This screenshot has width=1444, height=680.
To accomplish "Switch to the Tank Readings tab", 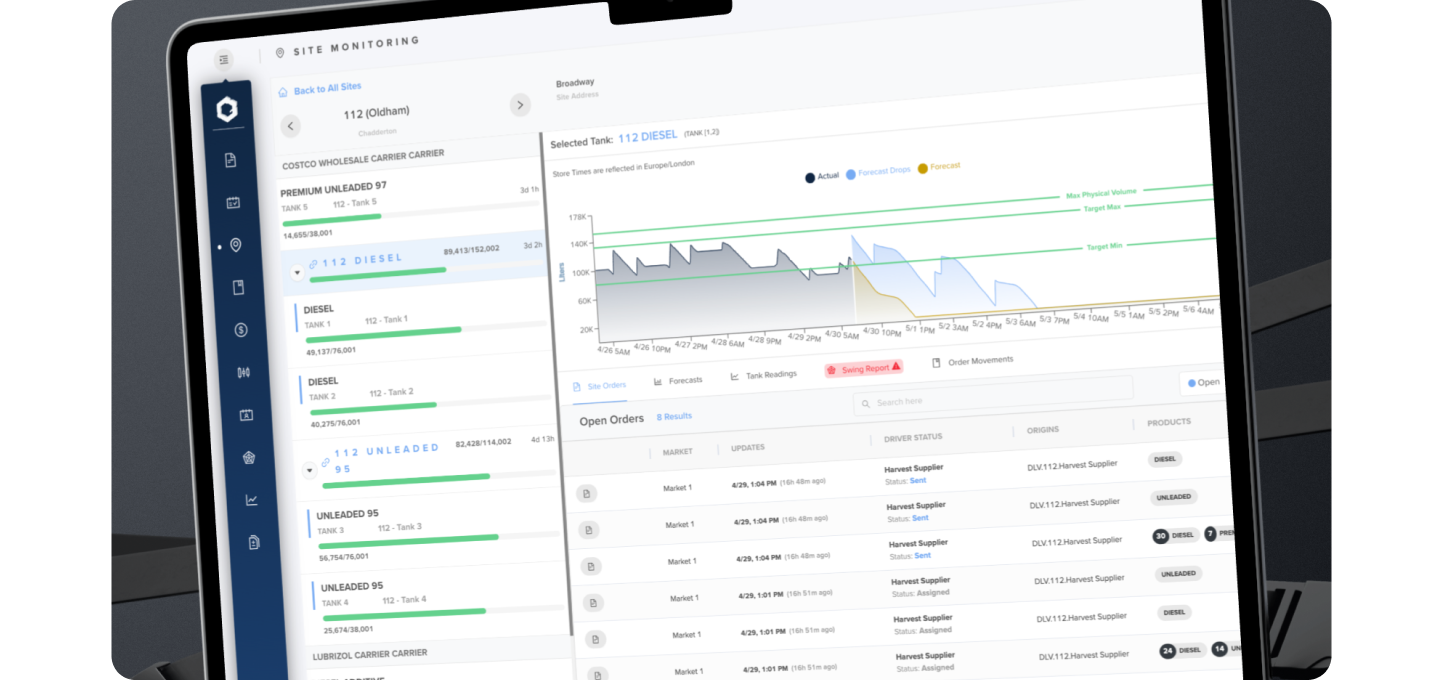I will point(764,375).
